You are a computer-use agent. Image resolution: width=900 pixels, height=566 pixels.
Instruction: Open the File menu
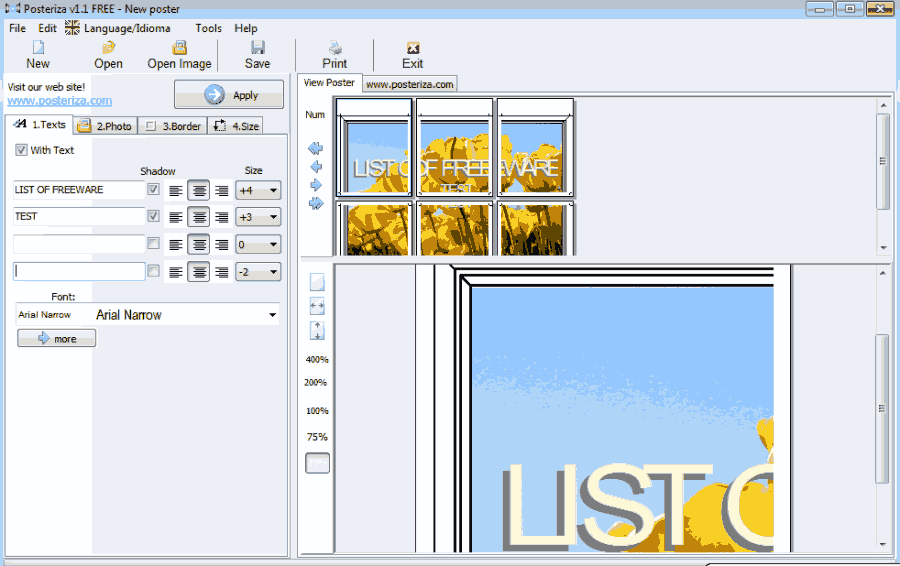click(x=17, y=28)
